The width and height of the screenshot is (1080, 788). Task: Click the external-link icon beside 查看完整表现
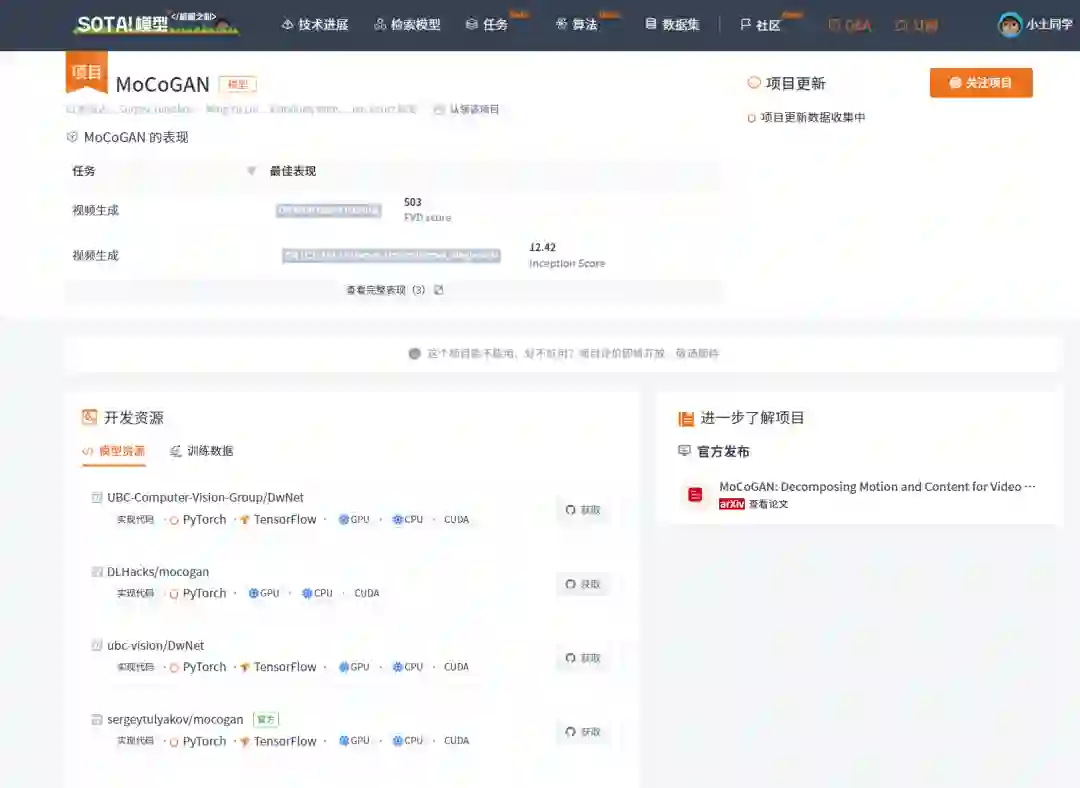point(439,290)
